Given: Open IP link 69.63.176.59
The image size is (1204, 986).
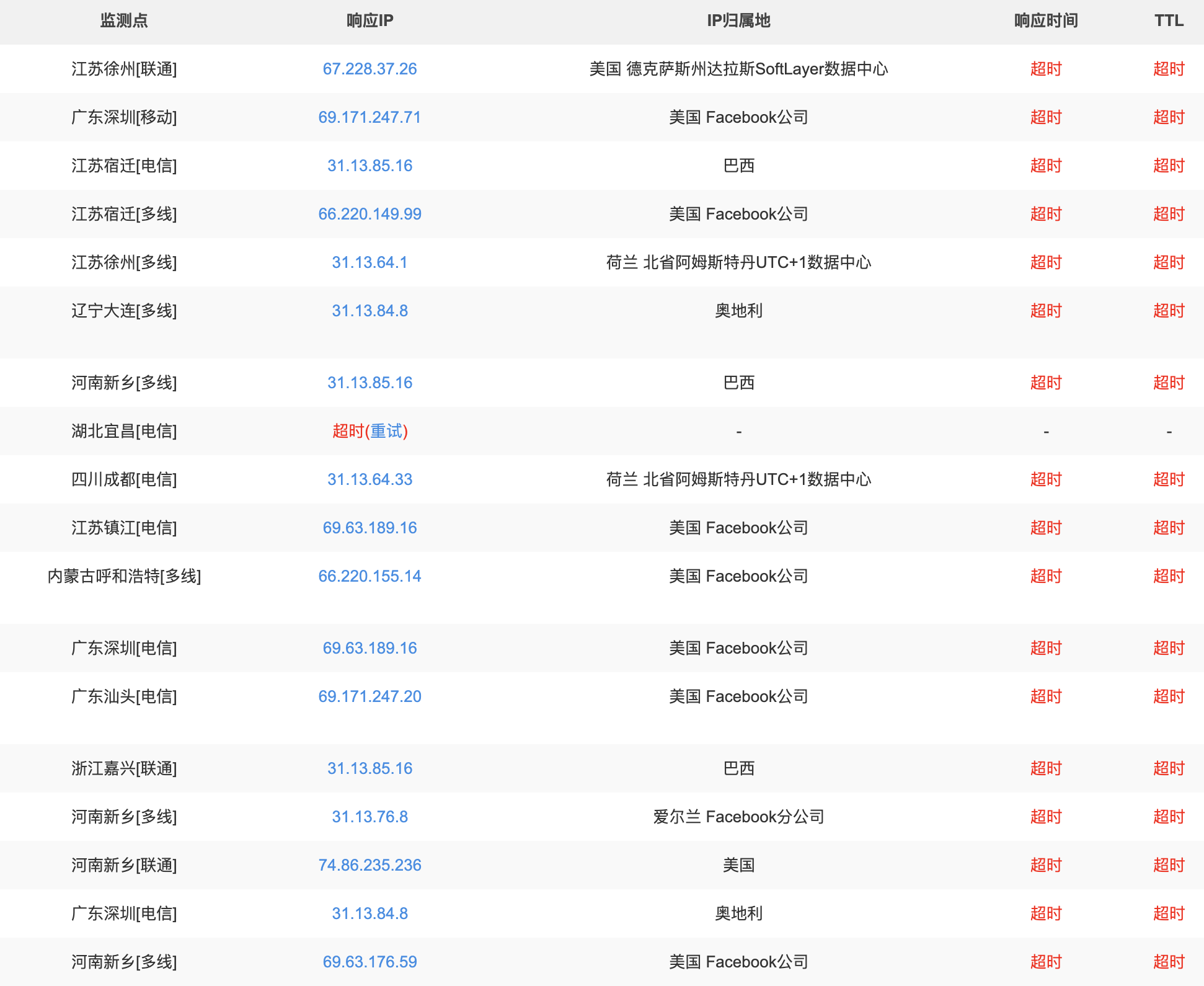Looking at the screenshot, I should (x=370, y=962).
